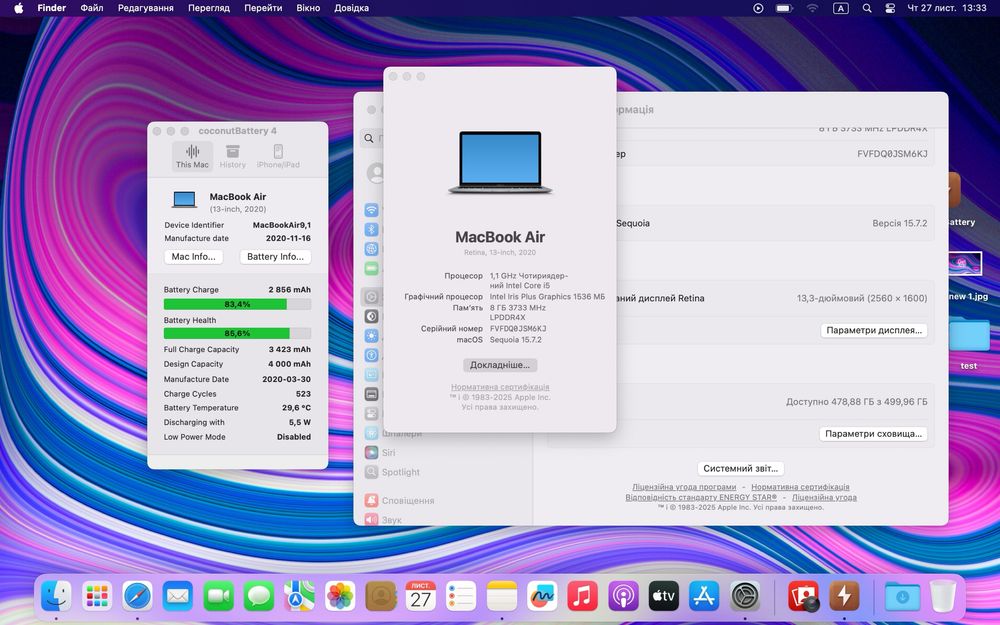The width and height of the screenshot is (1000, 625).
Task: Open Reminders from the Dock
Action: [461, 597]
